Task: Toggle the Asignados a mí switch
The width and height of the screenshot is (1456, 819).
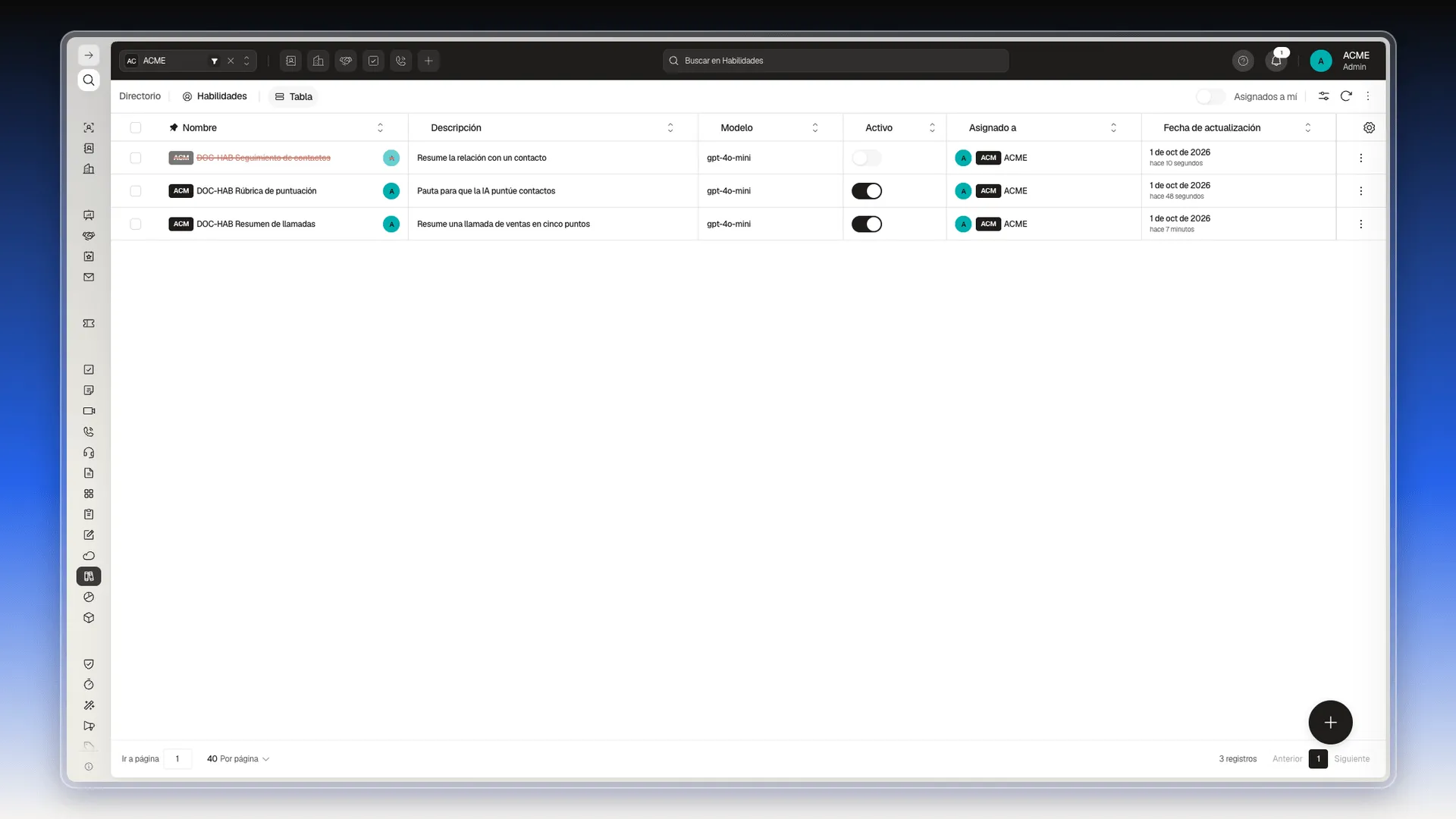Action: coord(1210,96)
